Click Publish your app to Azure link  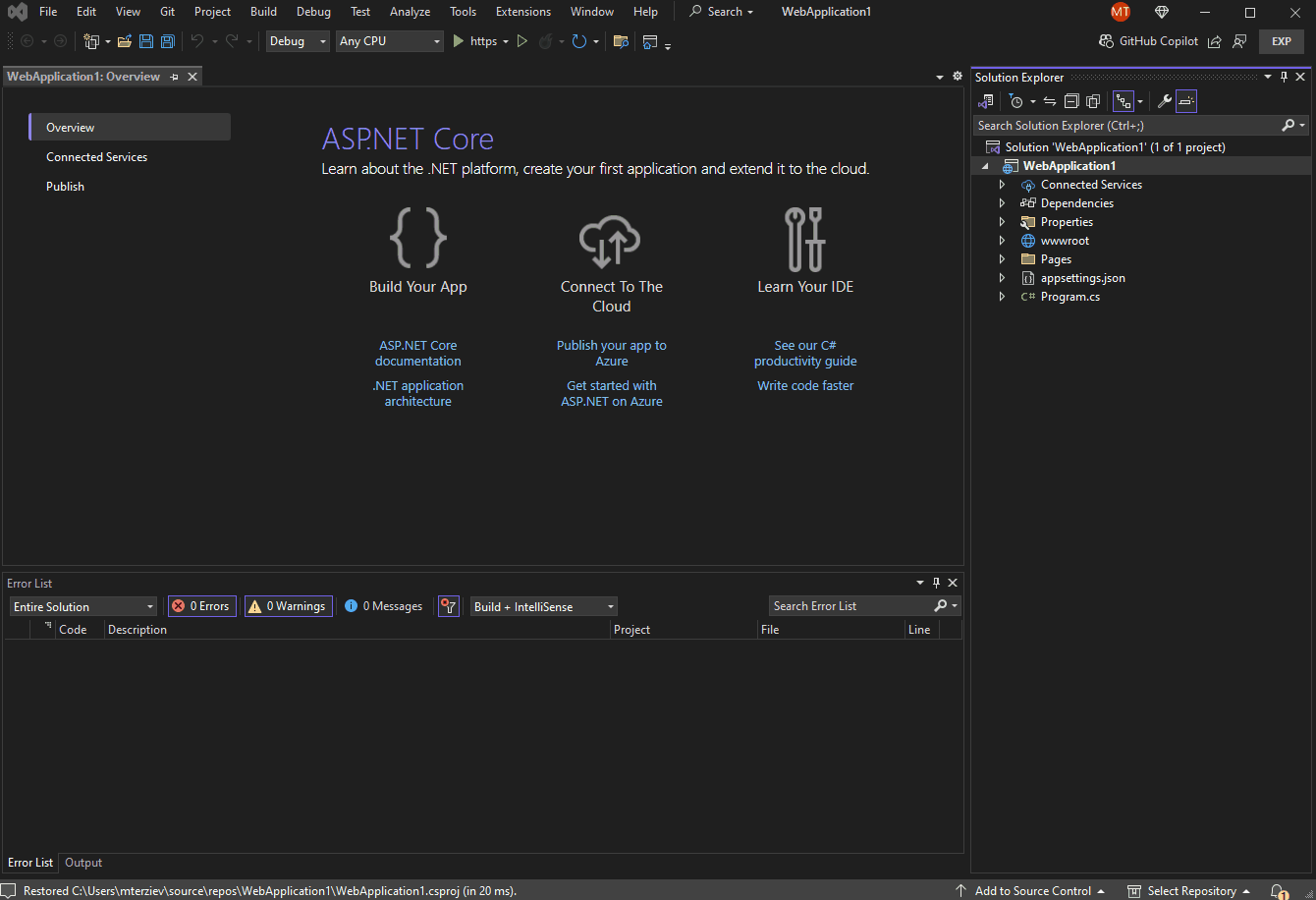click(612, 353)
